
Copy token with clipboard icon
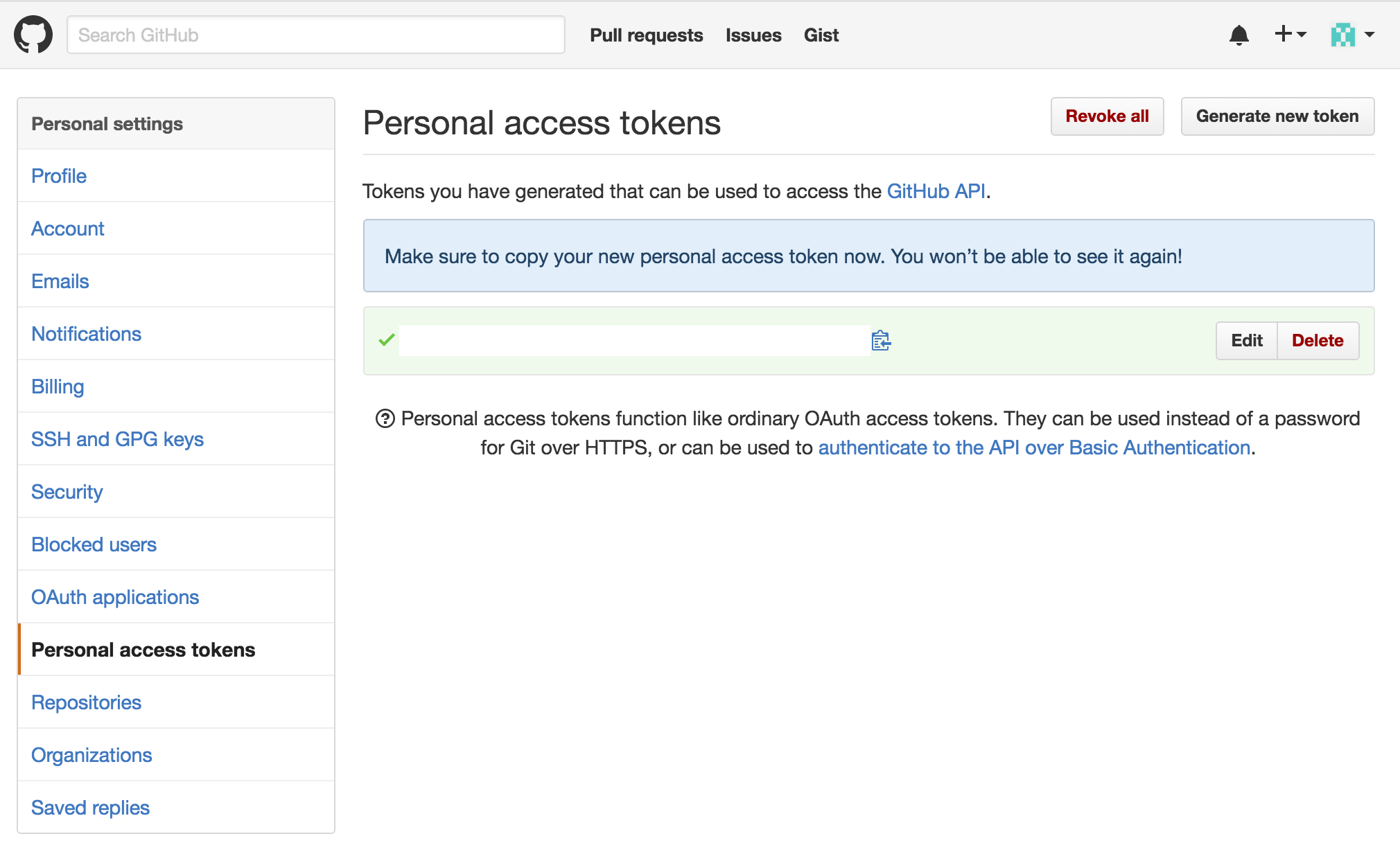coord(881,341)
